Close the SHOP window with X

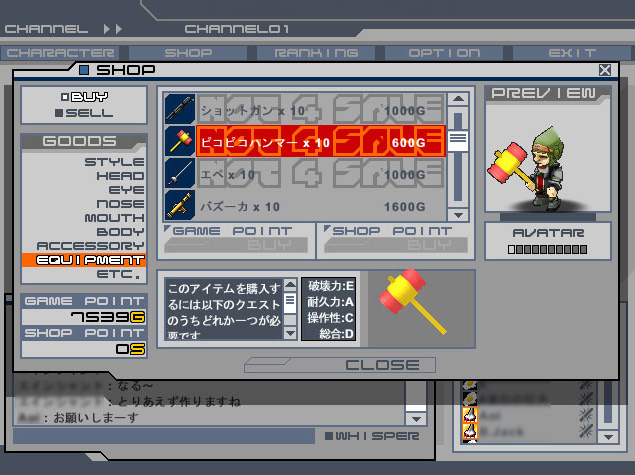click(605, 70)
